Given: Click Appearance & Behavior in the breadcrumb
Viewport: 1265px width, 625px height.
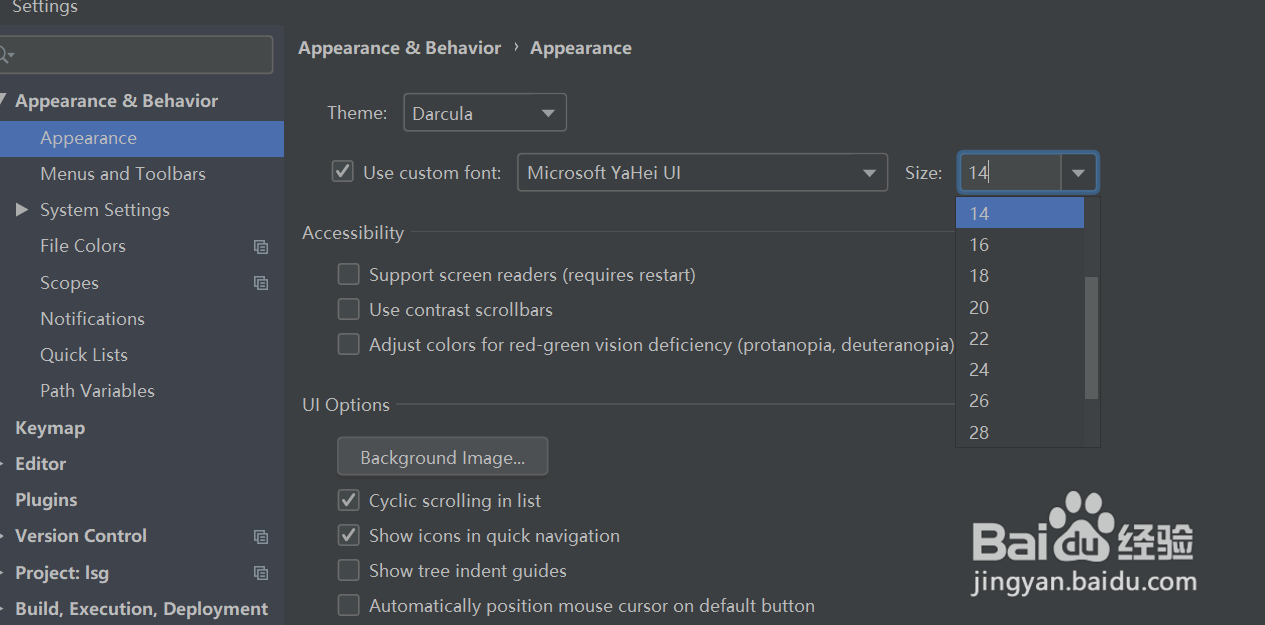Looking at the screenshot, I should (399, 48).
